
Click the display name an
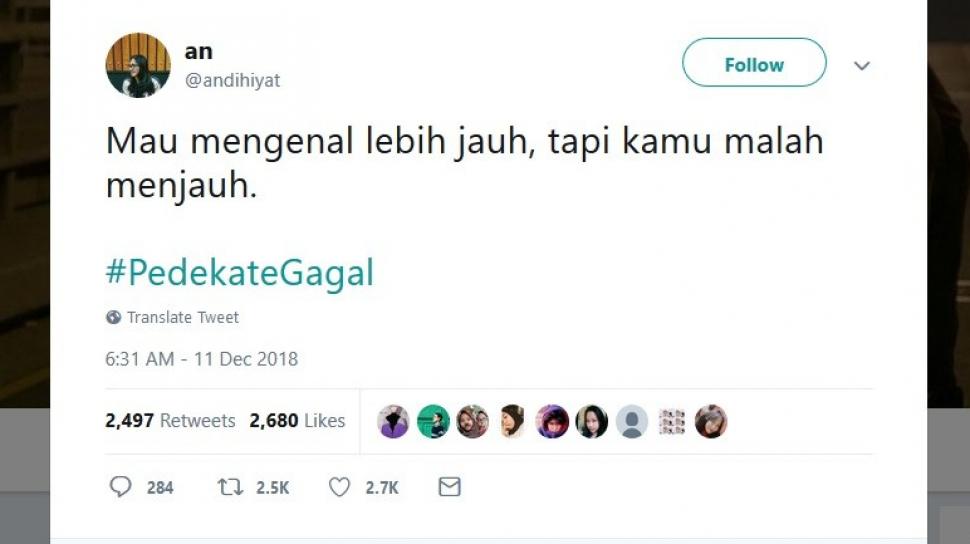[199, 51]
